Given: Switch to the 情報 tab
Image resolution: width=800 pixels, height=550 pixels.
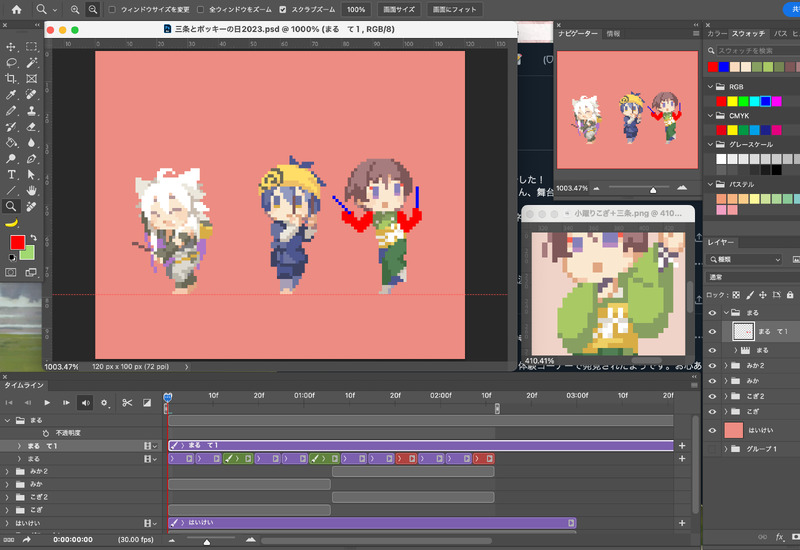Looking at the screenshot, I should [613, 33].
